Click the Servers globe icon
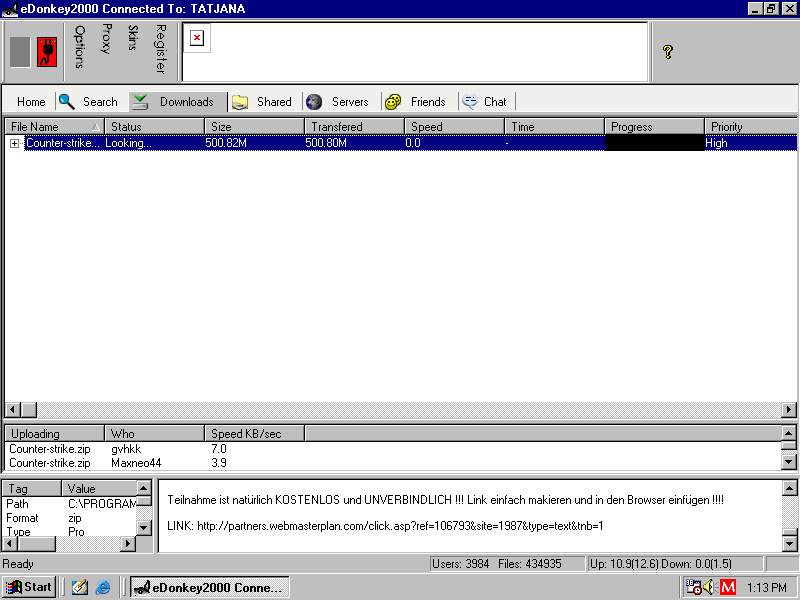Screen dimensions: 800x600 point(314,102)
